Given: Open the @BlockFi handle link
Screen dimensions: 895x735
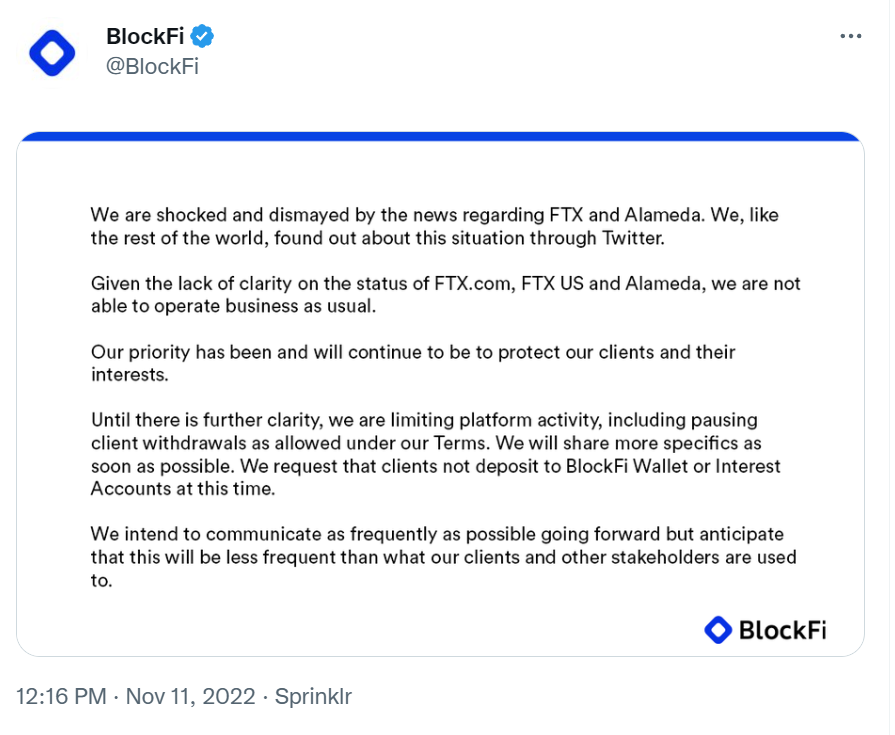Looking at the screenshot, I should pos(152,67).
